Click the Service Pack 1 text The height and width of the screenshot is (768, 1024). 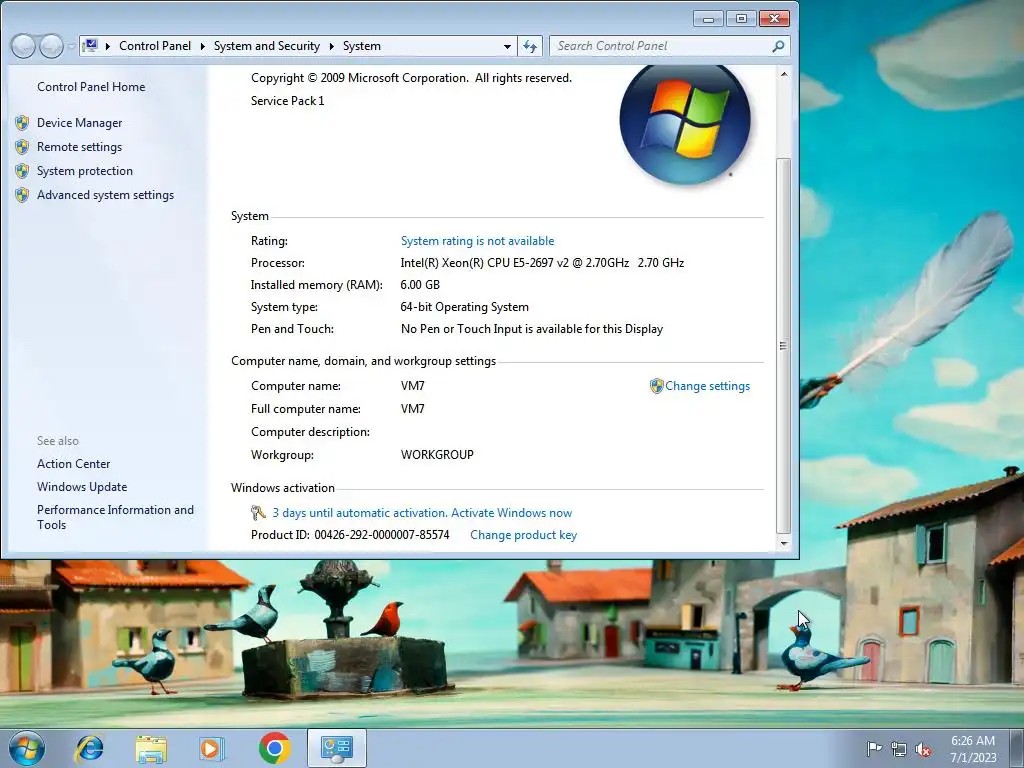287,101
